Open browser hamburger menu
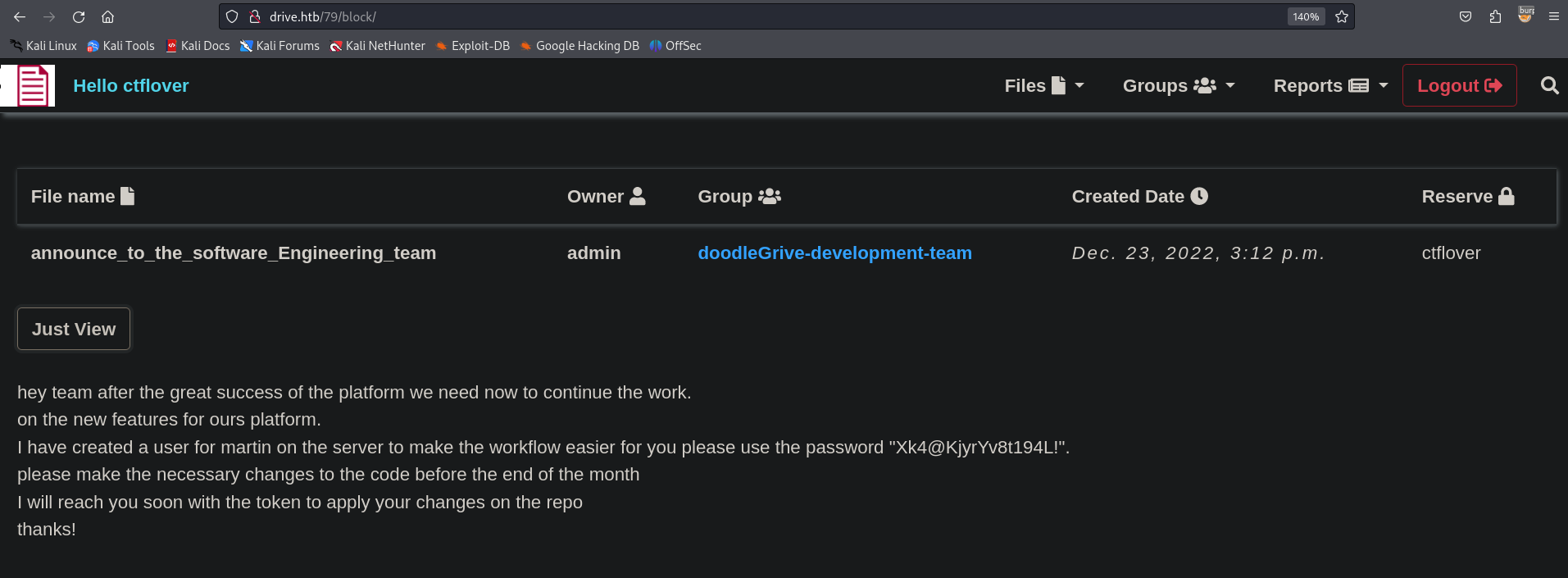Image resolution: width=1568 pixels, height=578 pixels. [1553, 16]
